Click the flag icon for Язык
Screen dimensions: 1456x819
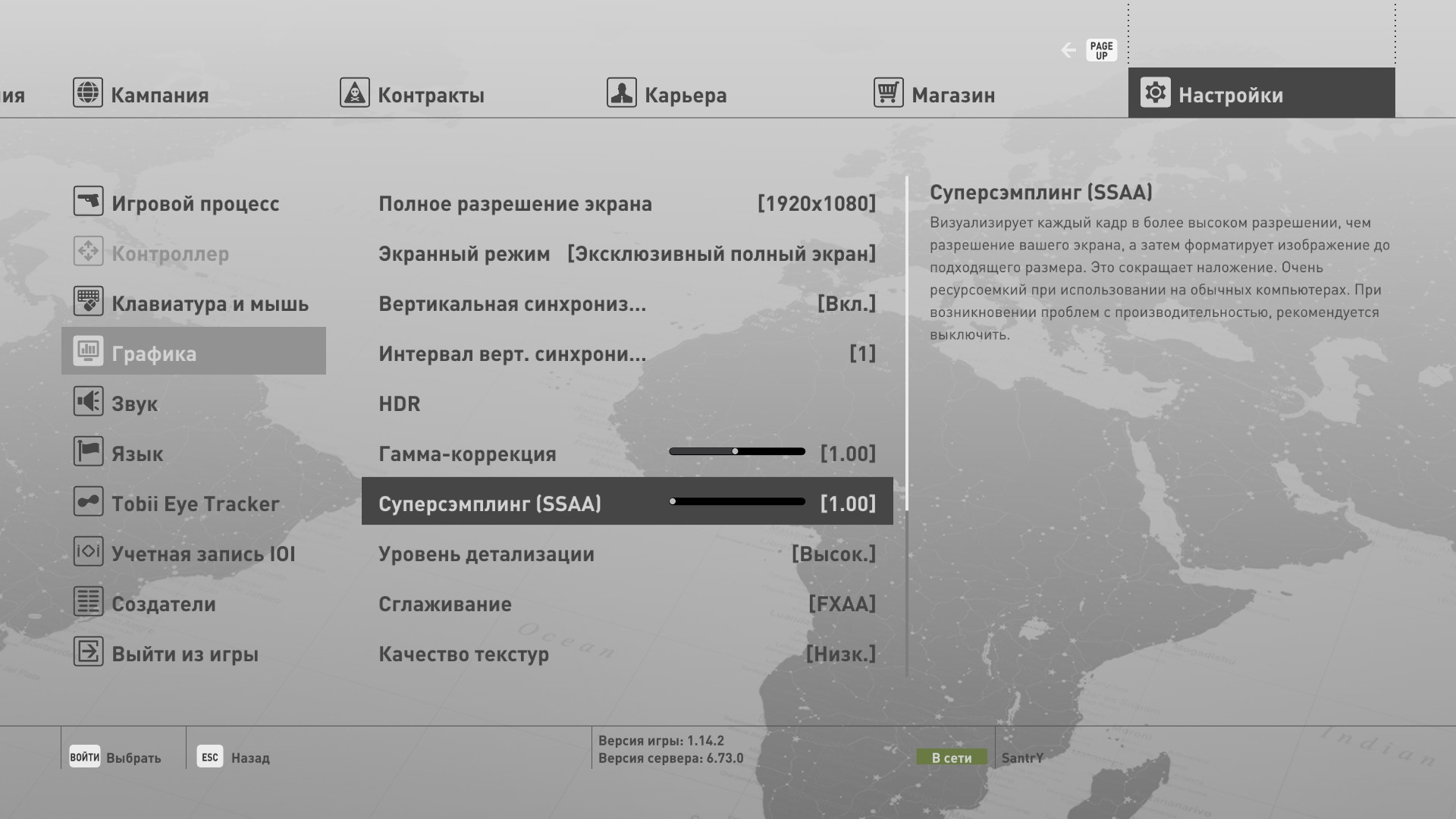(89, 451)
